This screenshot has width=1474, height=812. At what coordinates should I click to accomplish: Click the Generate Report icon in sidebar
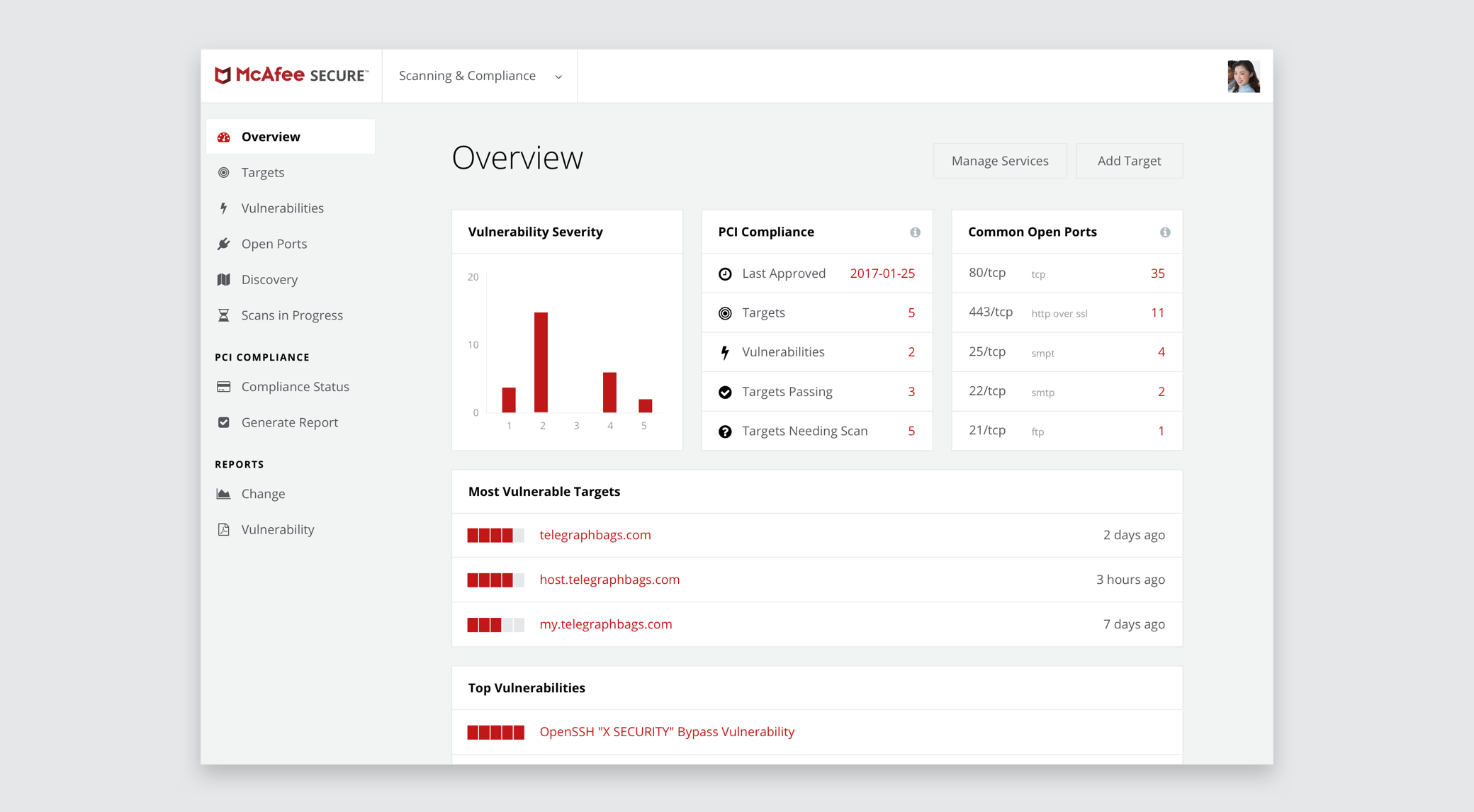coord(223,422)
